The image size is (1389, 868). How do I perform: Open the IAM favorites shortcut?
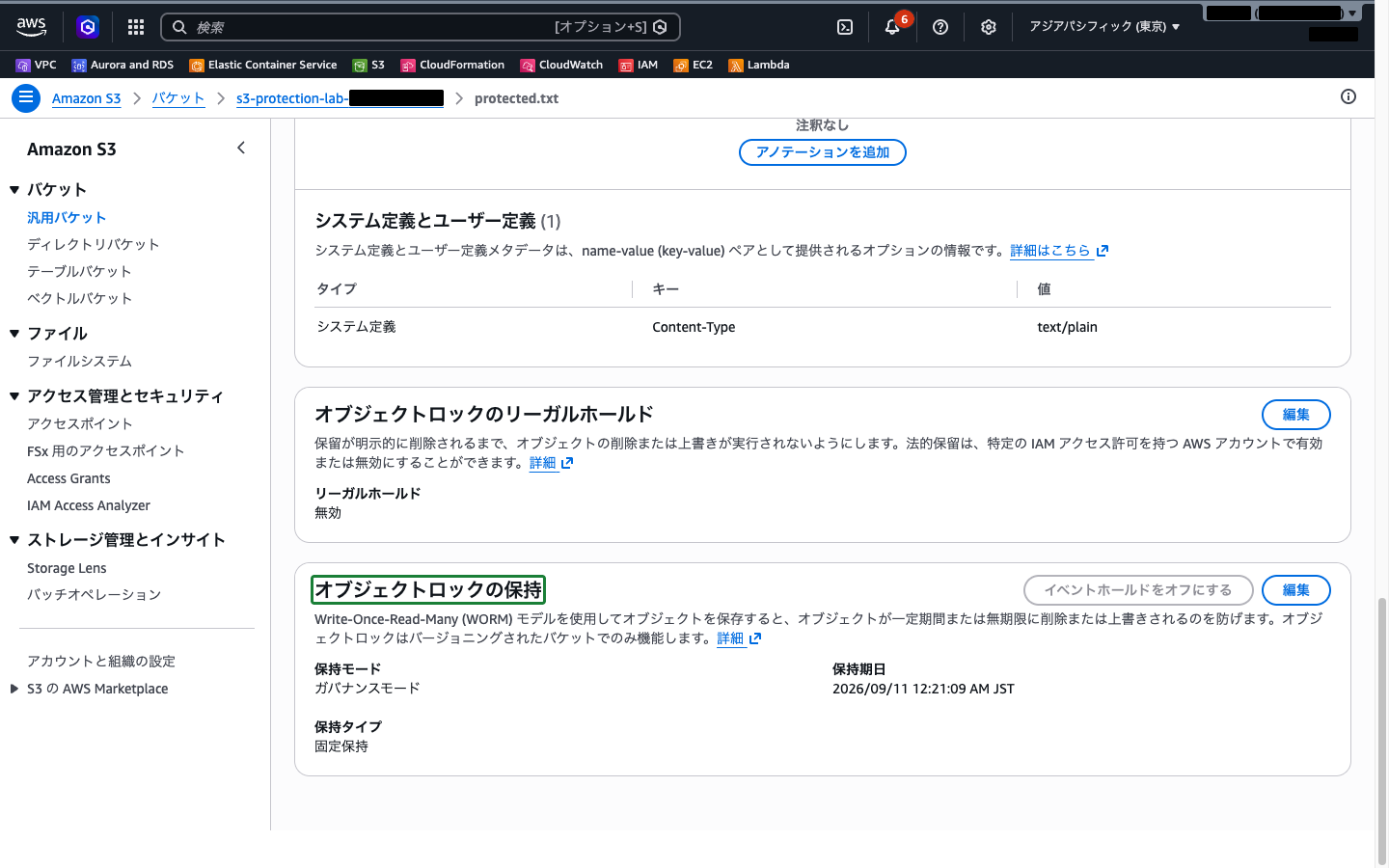(639, 65)
